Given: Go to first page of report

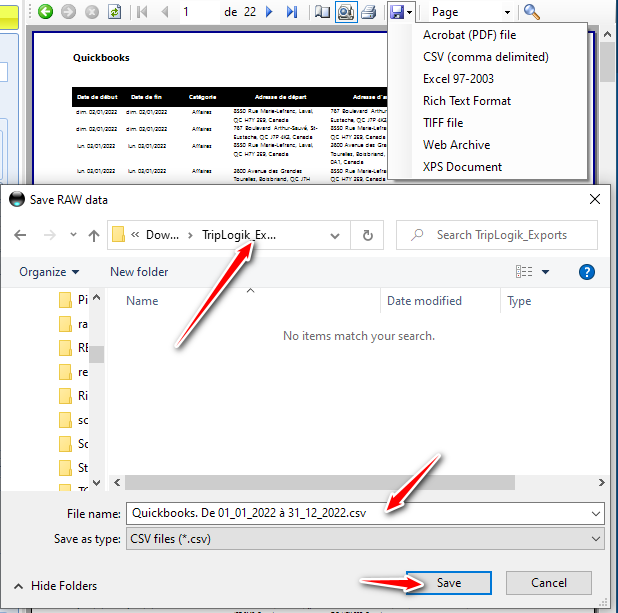Looking at the screenshot, I should (142, 12).
